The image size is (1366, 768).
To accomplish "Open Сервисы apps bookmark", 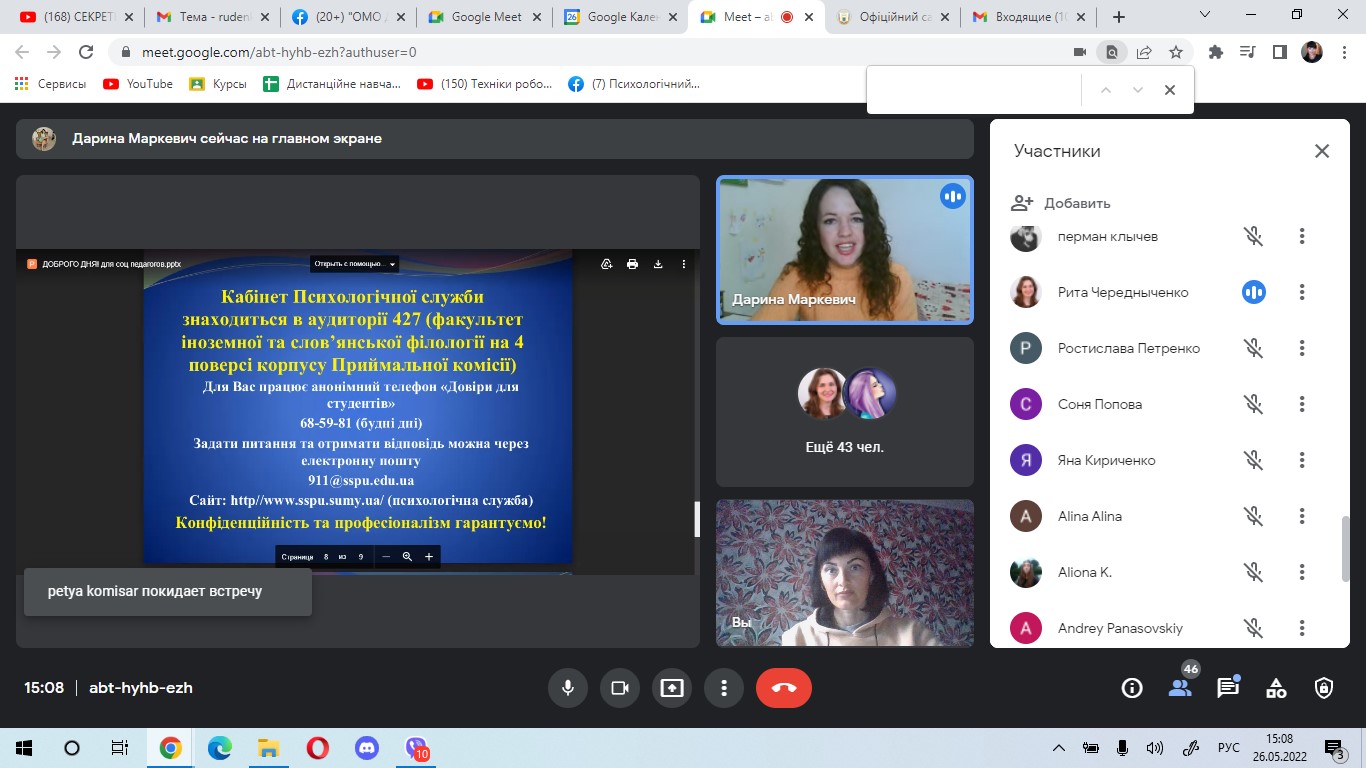I will [x=51, y=84].
